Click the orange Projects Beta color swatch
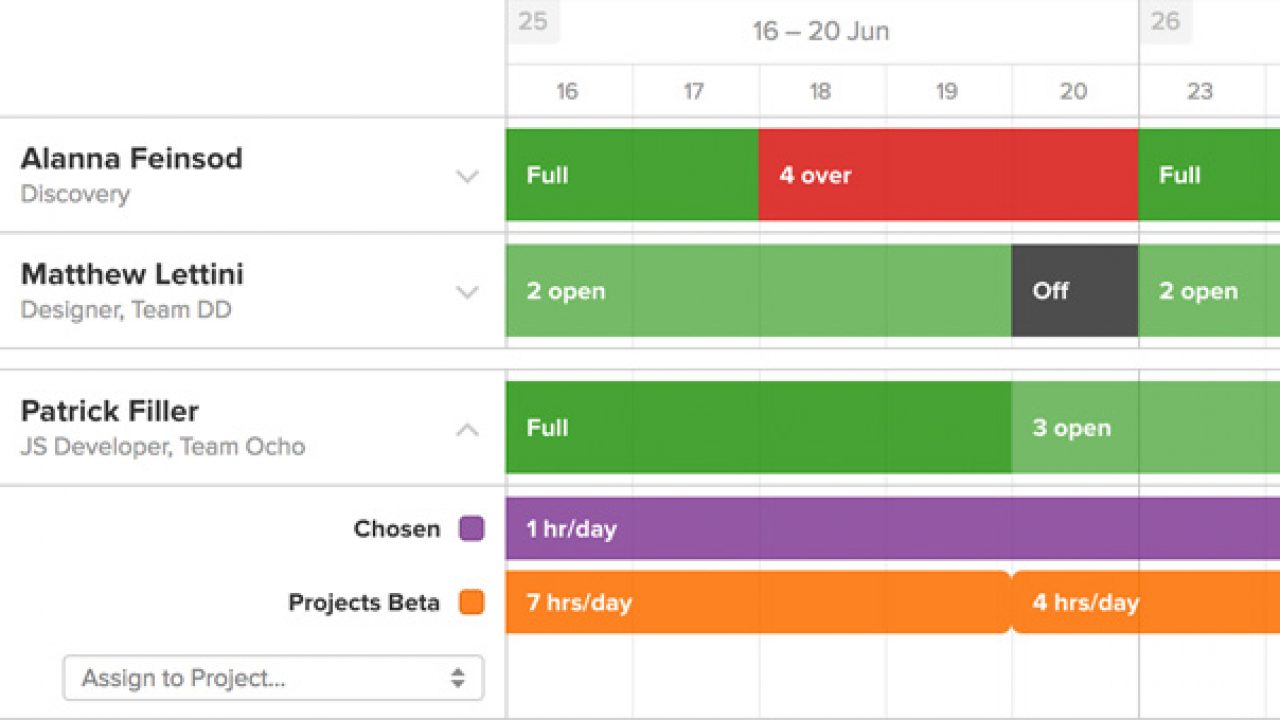The width and height of the screenshot is (1280, 720). tap(472, 603)
